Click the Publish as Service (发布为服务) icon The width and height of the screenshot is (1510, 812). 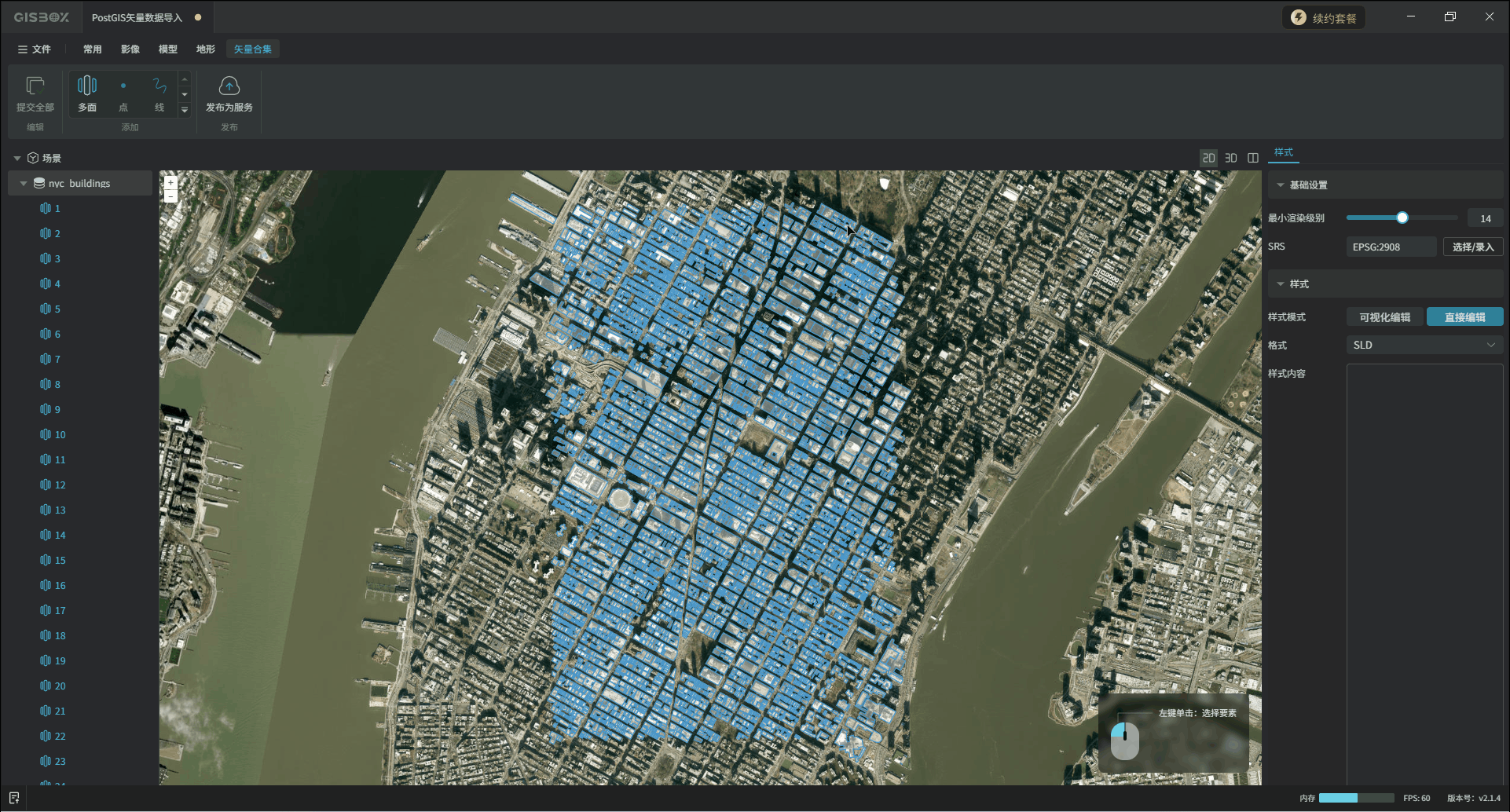point(229,86)
